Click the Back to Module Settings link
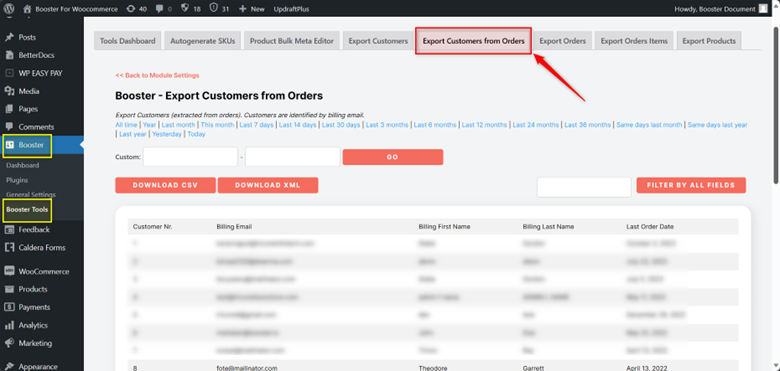This screenshot has width=780, height=371. tap(157, 75)
